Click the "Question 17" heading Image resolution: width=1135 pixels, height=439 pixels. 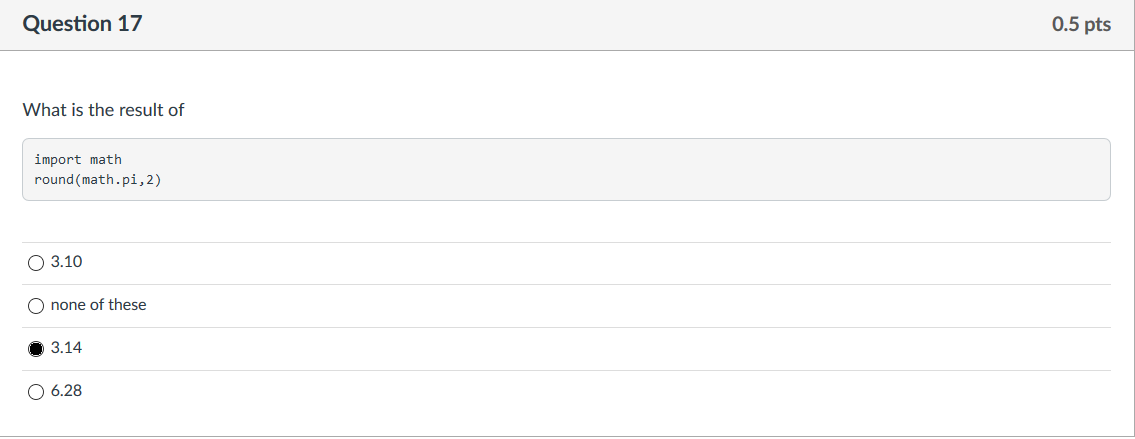coord(83,24)
